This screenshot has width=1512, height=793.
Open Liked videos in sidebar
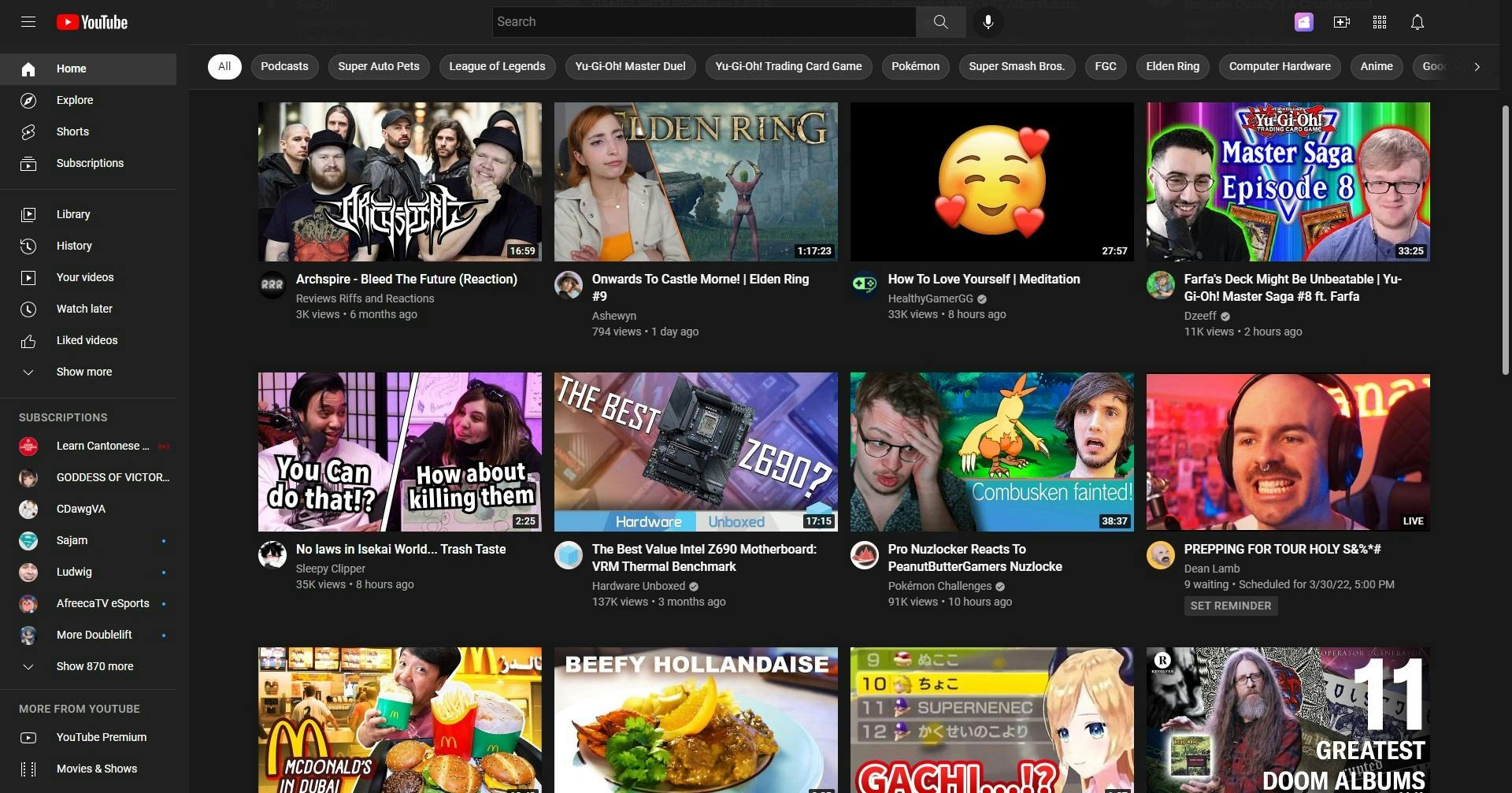[x=88, y=340]
